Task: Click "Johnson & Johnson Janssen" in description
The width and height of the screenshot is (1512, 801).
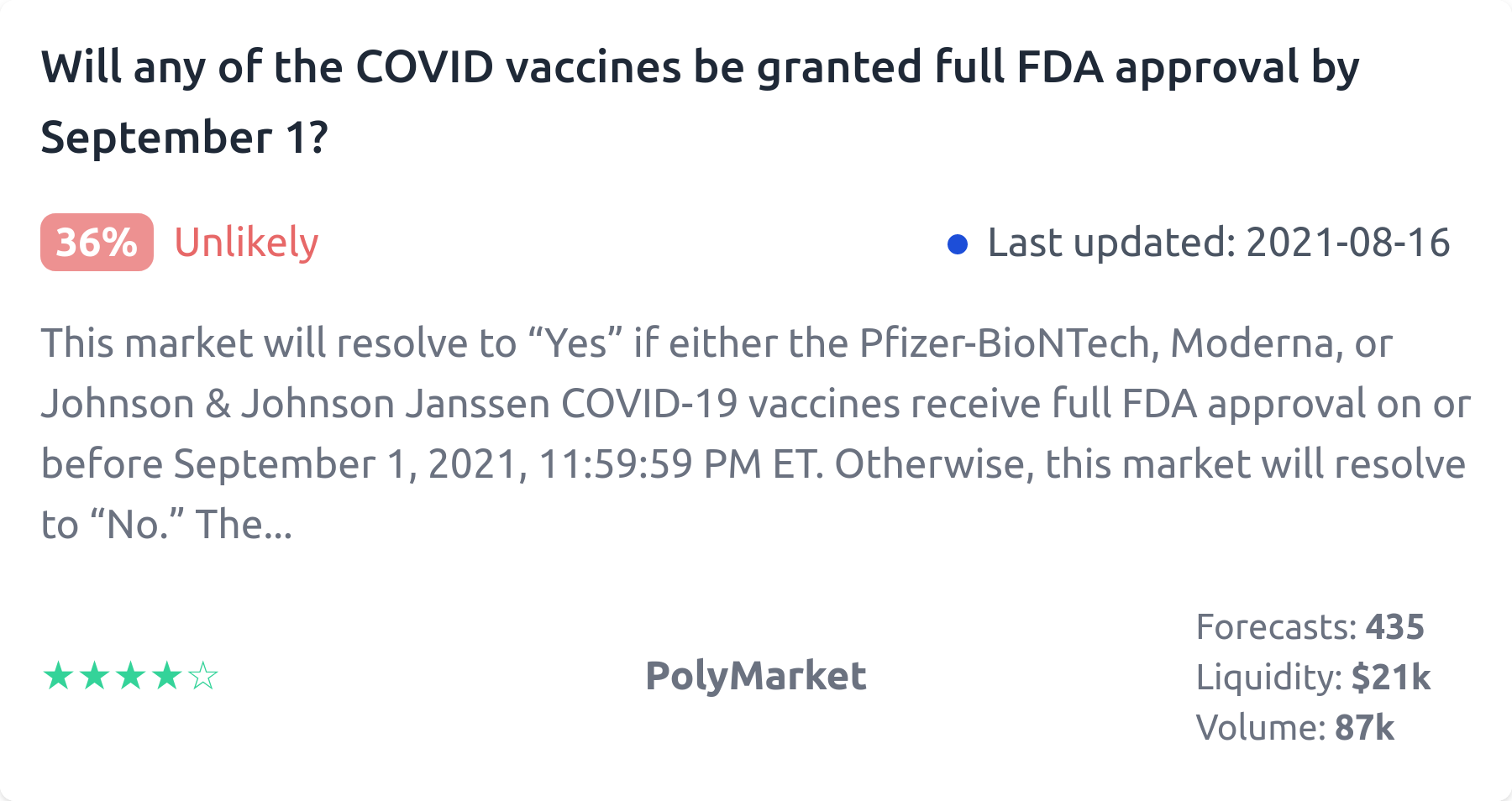Action: (296, 404)
